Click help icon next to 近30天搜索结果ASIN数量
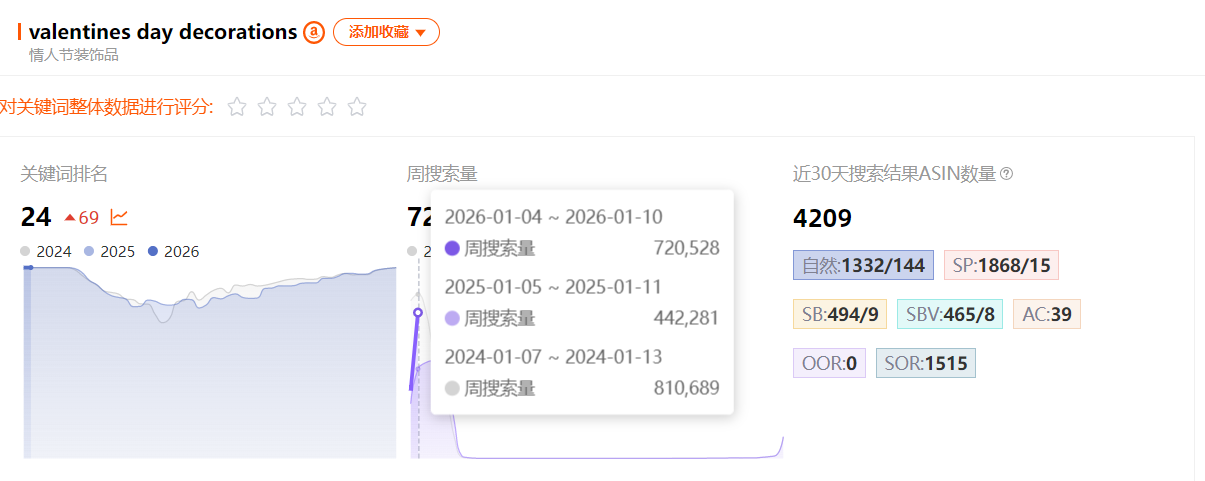 (1006, 174)
